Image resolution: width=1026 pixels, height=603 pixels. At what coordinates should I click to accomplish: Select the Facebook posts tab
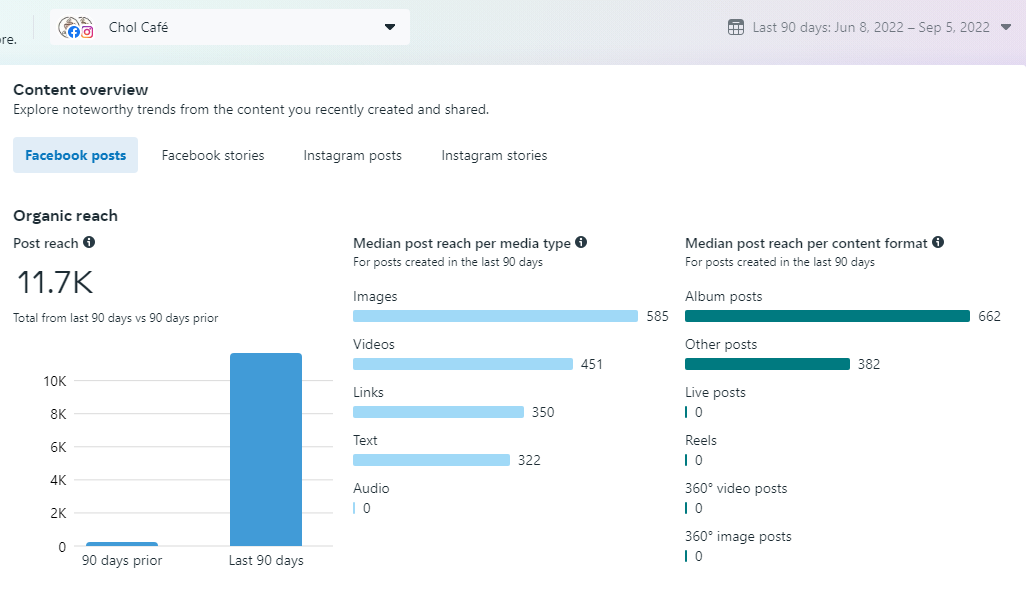click(x=76, y=155)
